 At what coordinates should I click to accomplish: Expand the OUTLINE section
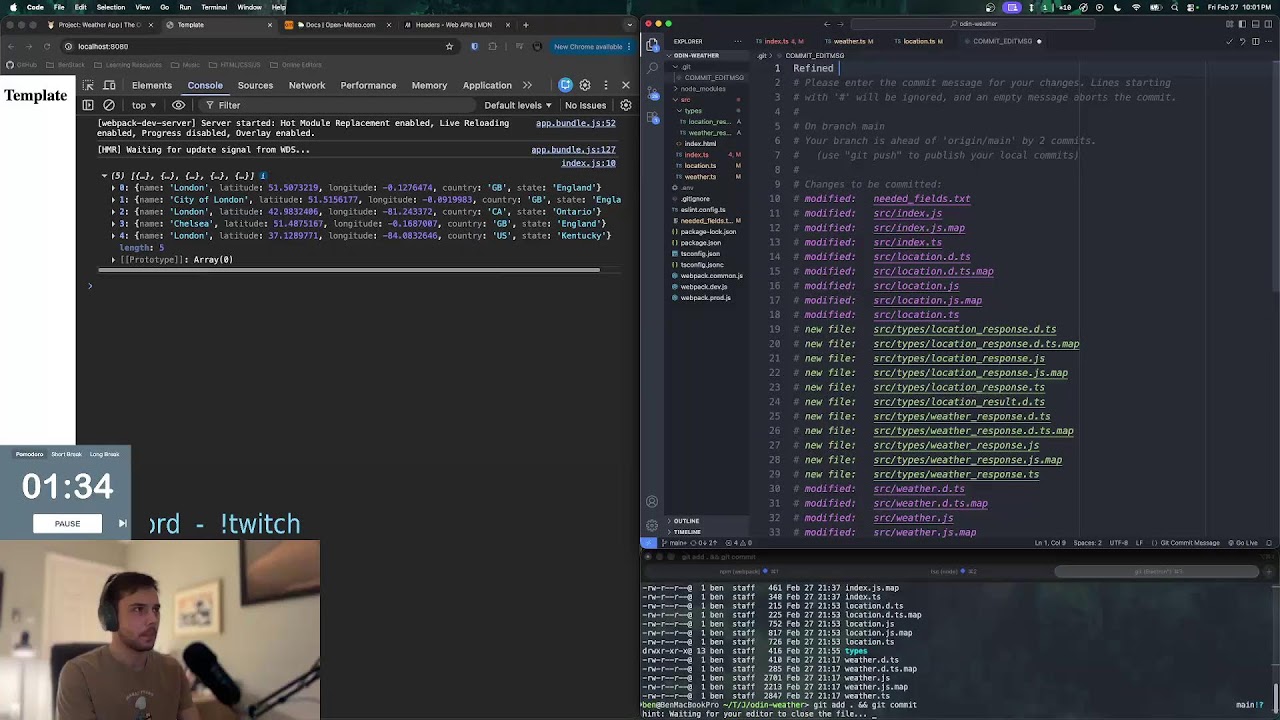tap(686, 521)
